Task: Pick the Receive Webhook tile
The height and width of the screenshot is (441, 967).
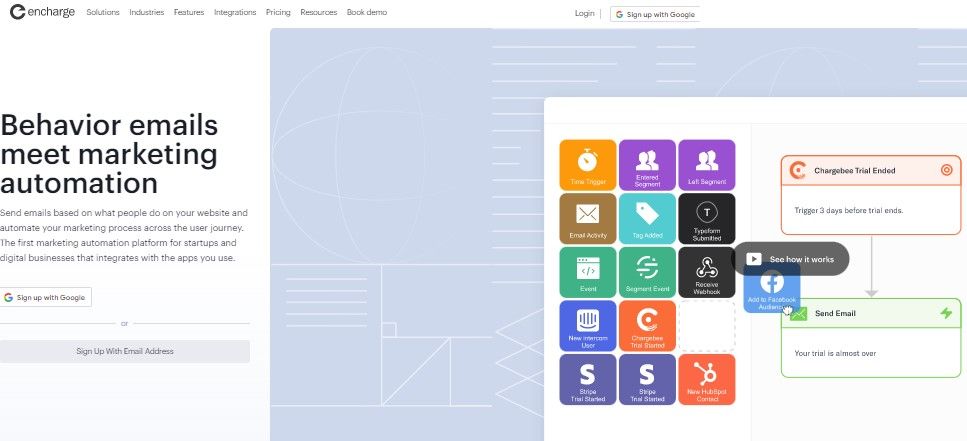Action: 707,272
